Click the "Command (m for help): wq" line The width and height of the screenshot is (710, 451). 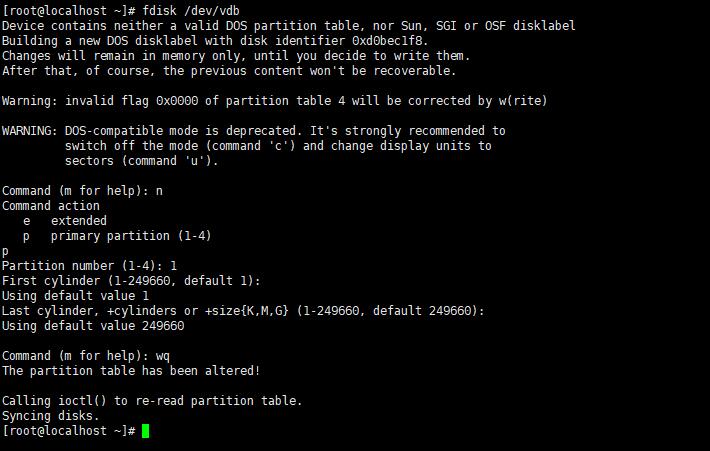tap(86, 356)
